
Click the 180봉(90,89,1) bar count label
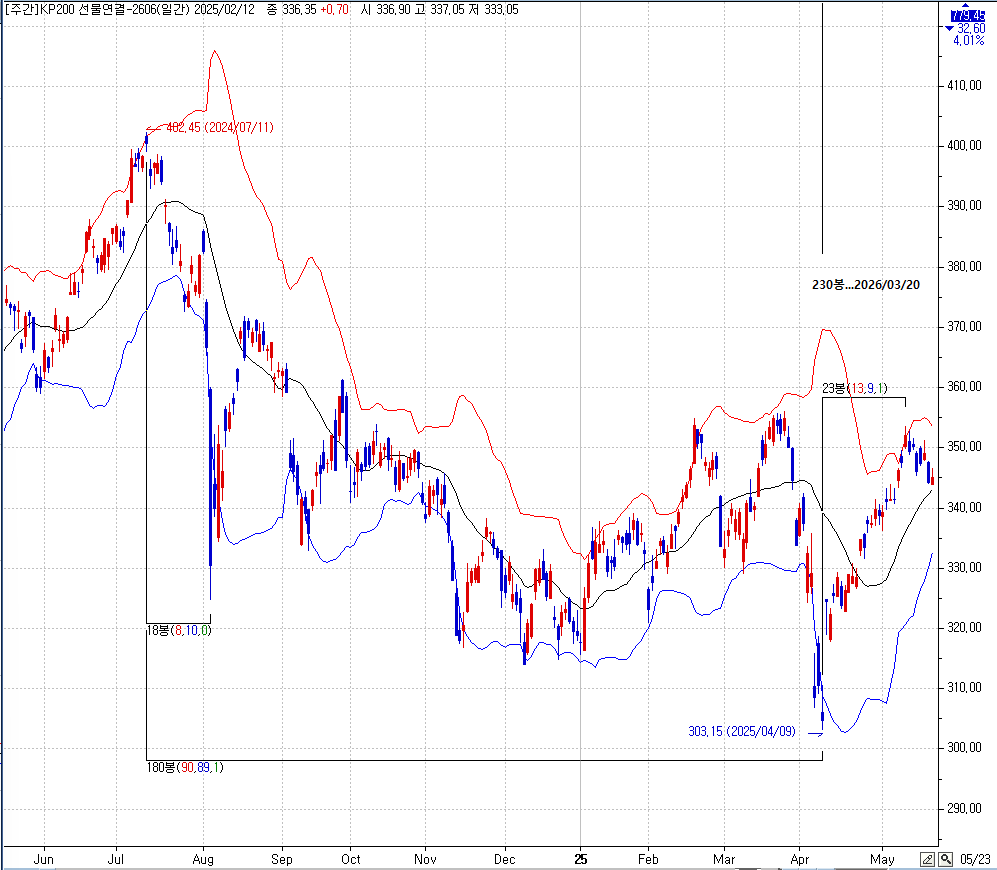coord(185,767)
